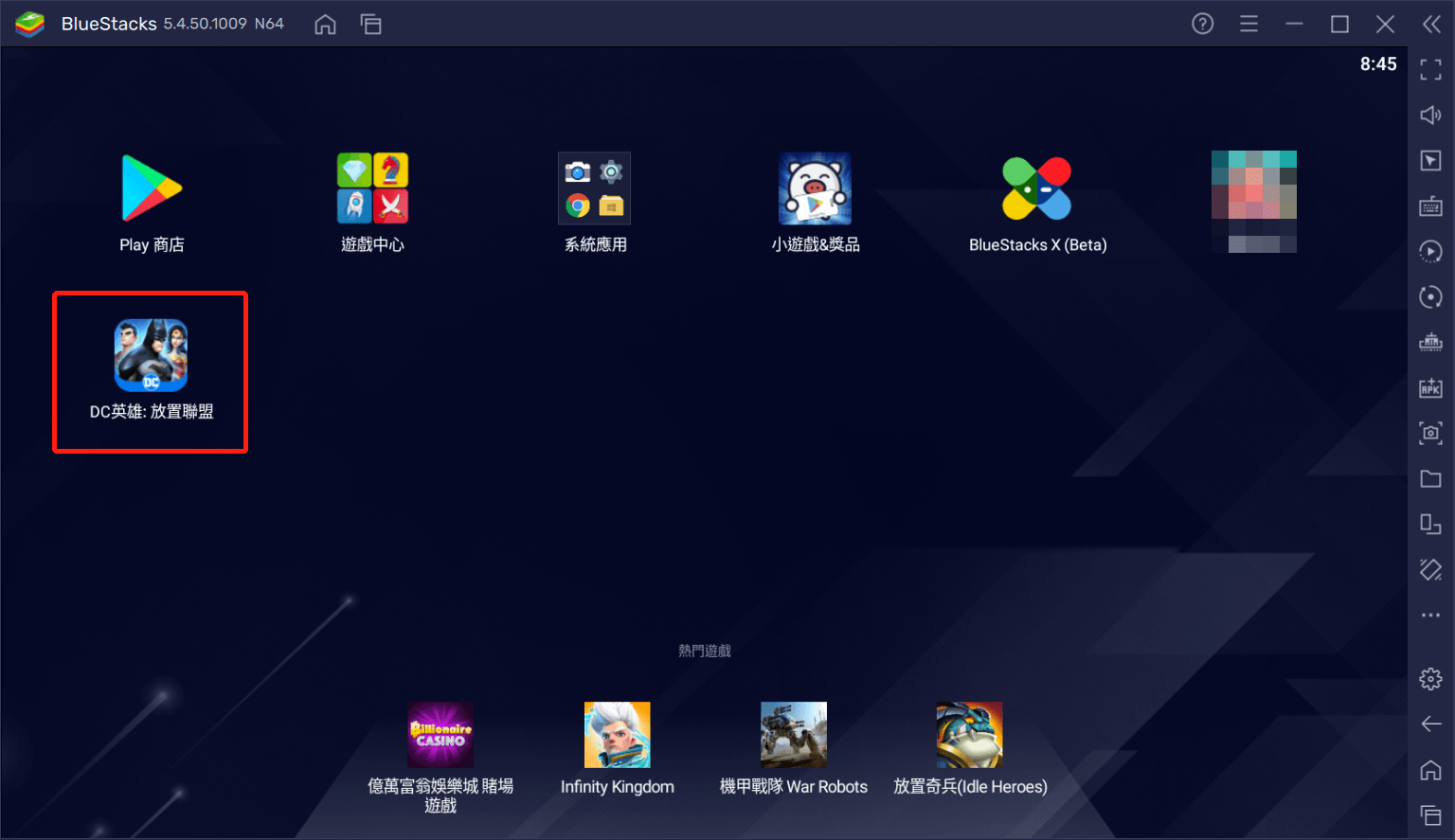
Task: Click the 8:45 clock text
Action: (1378, 64)
